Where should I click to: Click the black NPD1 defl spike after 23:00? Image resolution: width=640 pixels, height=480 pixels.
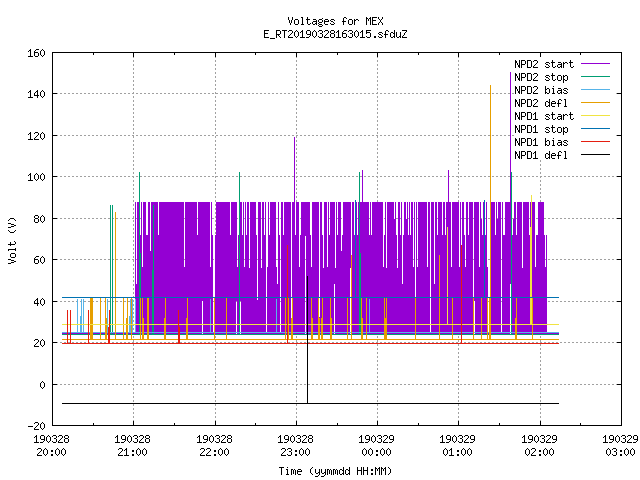(307, 339)
